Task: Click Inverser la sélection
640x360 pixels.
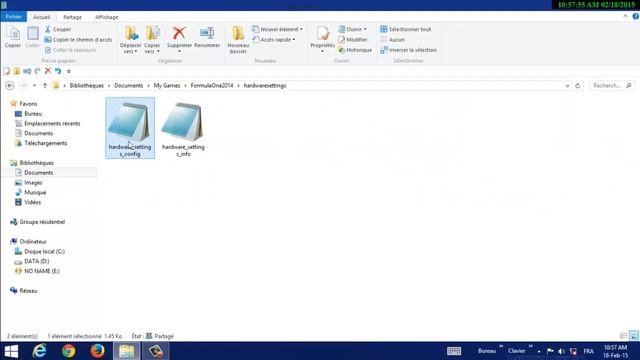Action: point(409,50)
